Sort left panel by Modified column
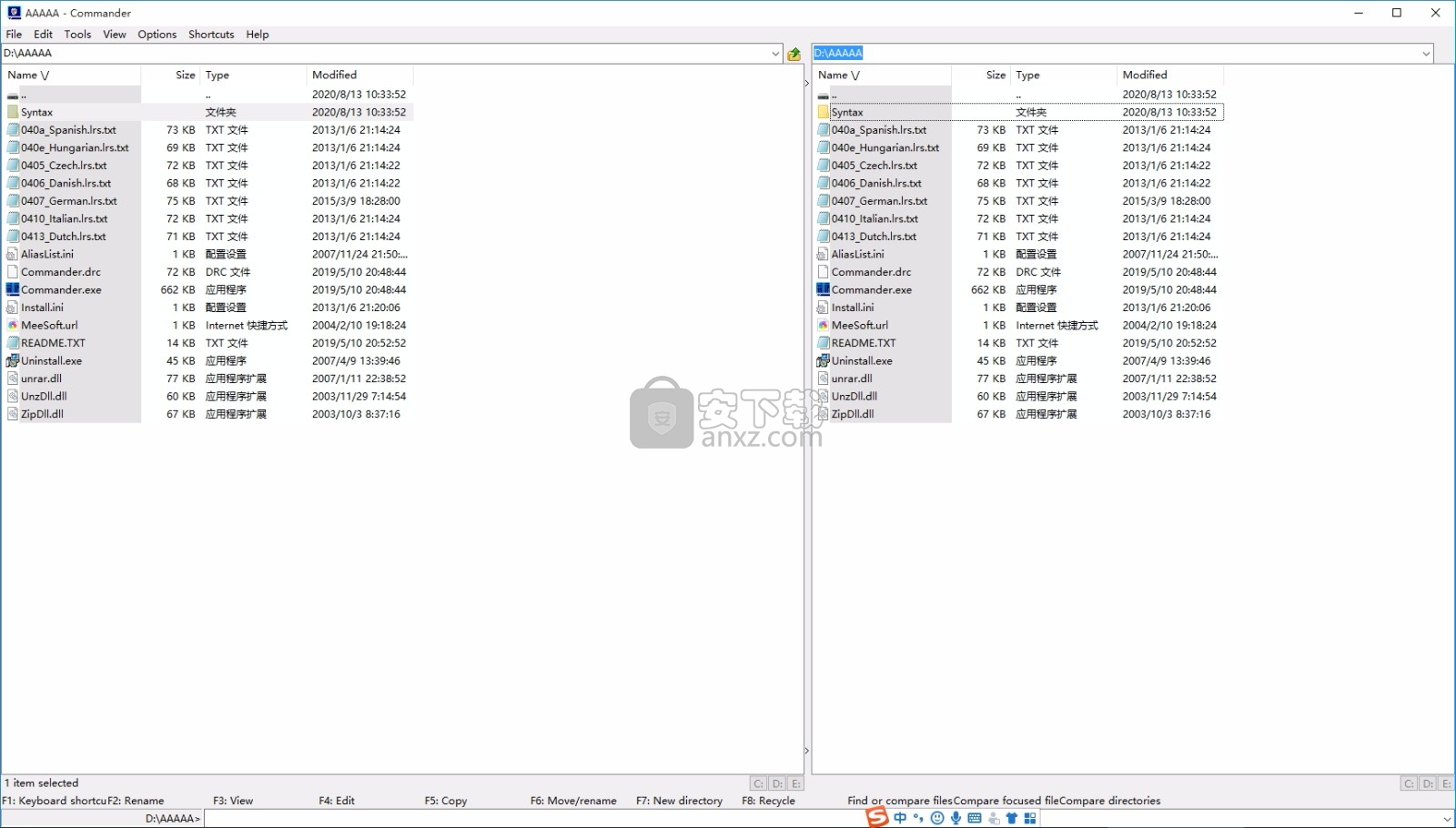 click(x=359, y=75)
